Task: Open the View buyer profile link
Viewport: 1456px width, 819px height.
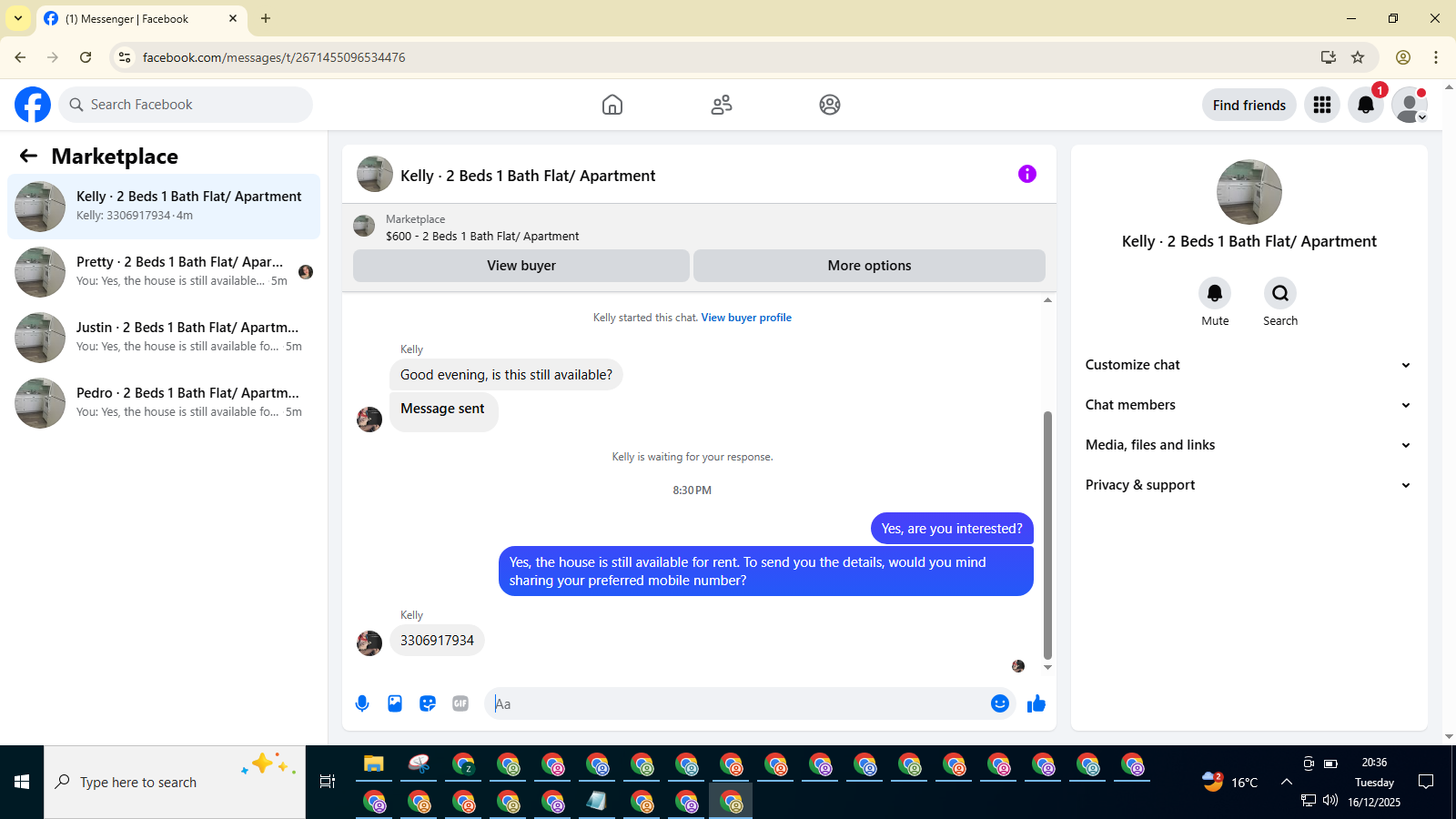Action: pyautogui.click(x=746, y=318)
